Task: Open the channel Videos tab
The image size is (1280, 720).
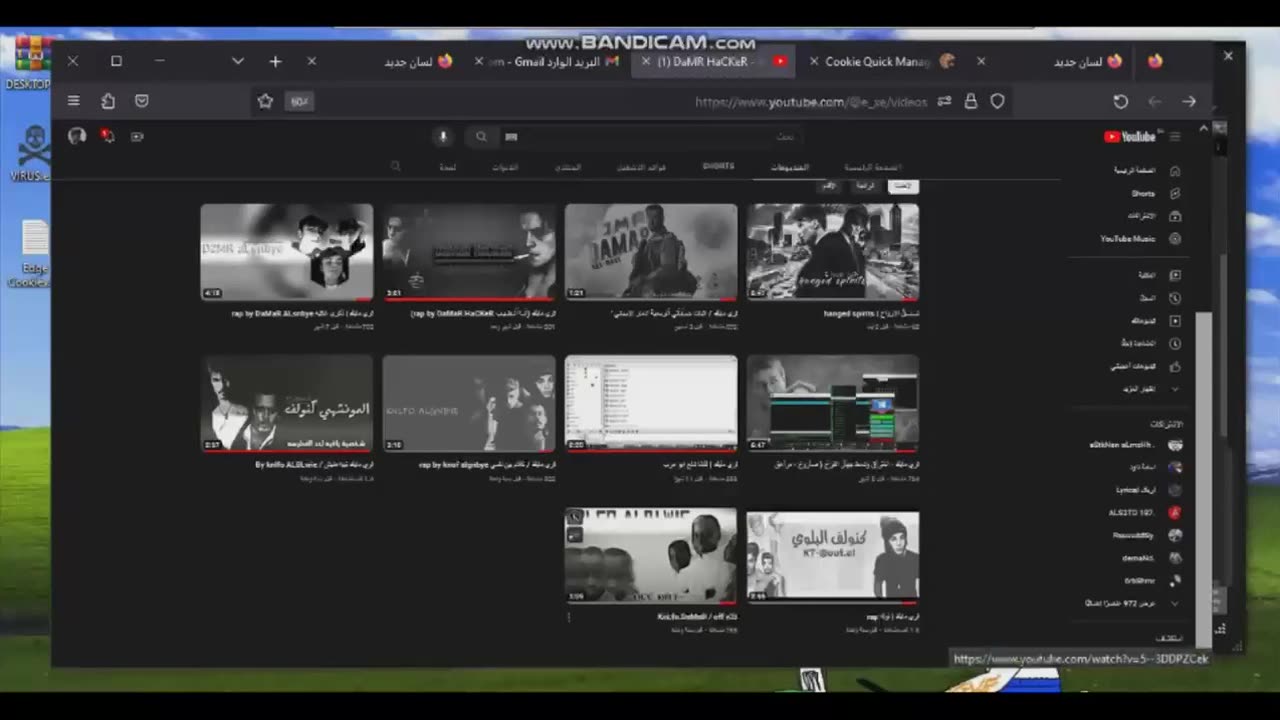Action: (x=790, y=167)
